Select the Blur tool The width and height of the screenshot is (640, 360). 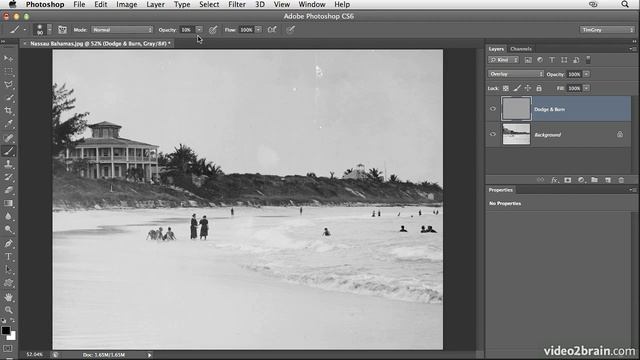coord(8,217)
